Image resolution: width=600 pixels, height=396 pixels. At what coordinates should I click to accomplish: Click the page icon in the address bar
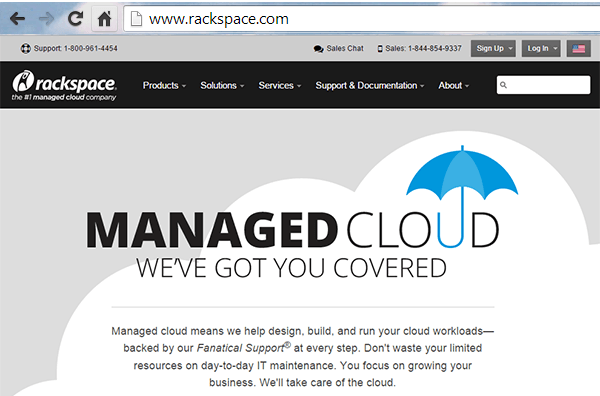(x=136, y=19)
